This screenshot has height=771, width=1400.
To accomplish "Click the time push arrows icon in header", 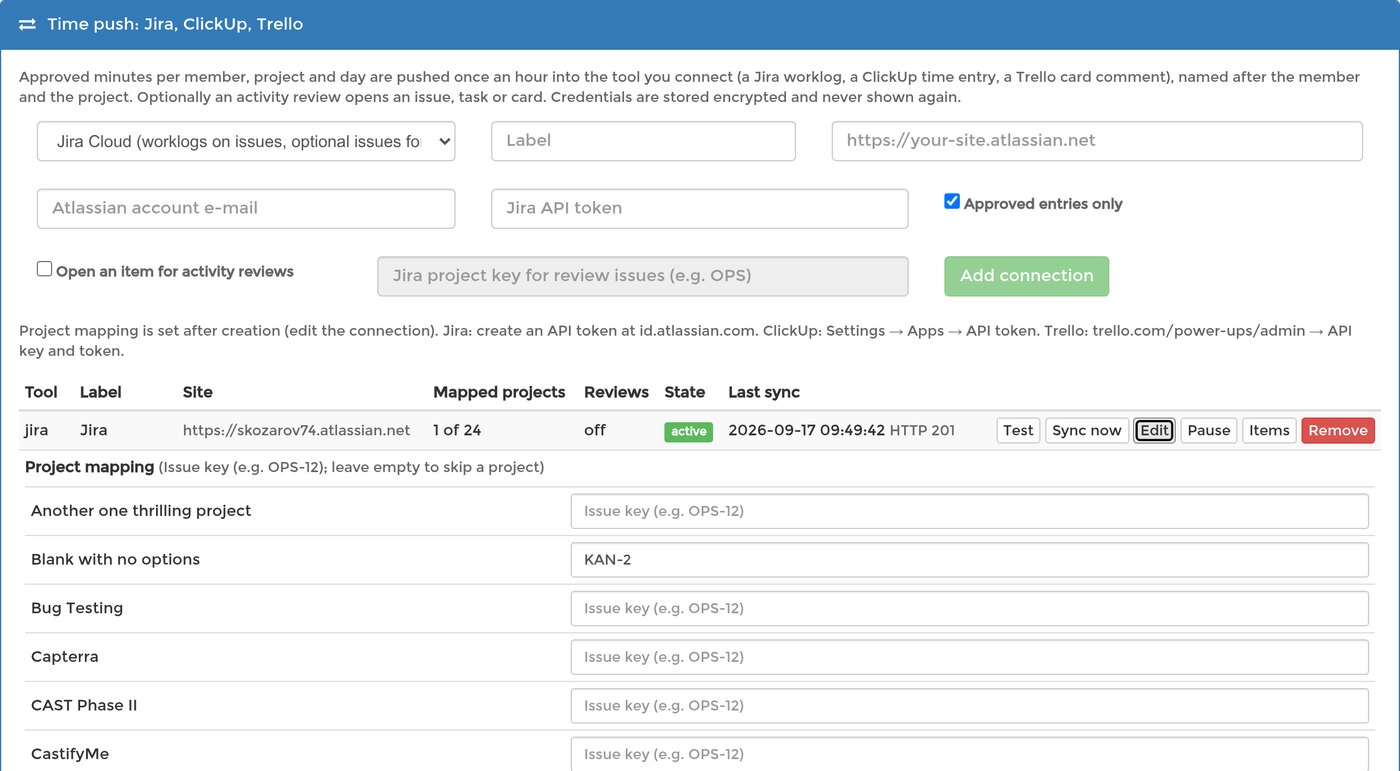I will click(27, 24).
